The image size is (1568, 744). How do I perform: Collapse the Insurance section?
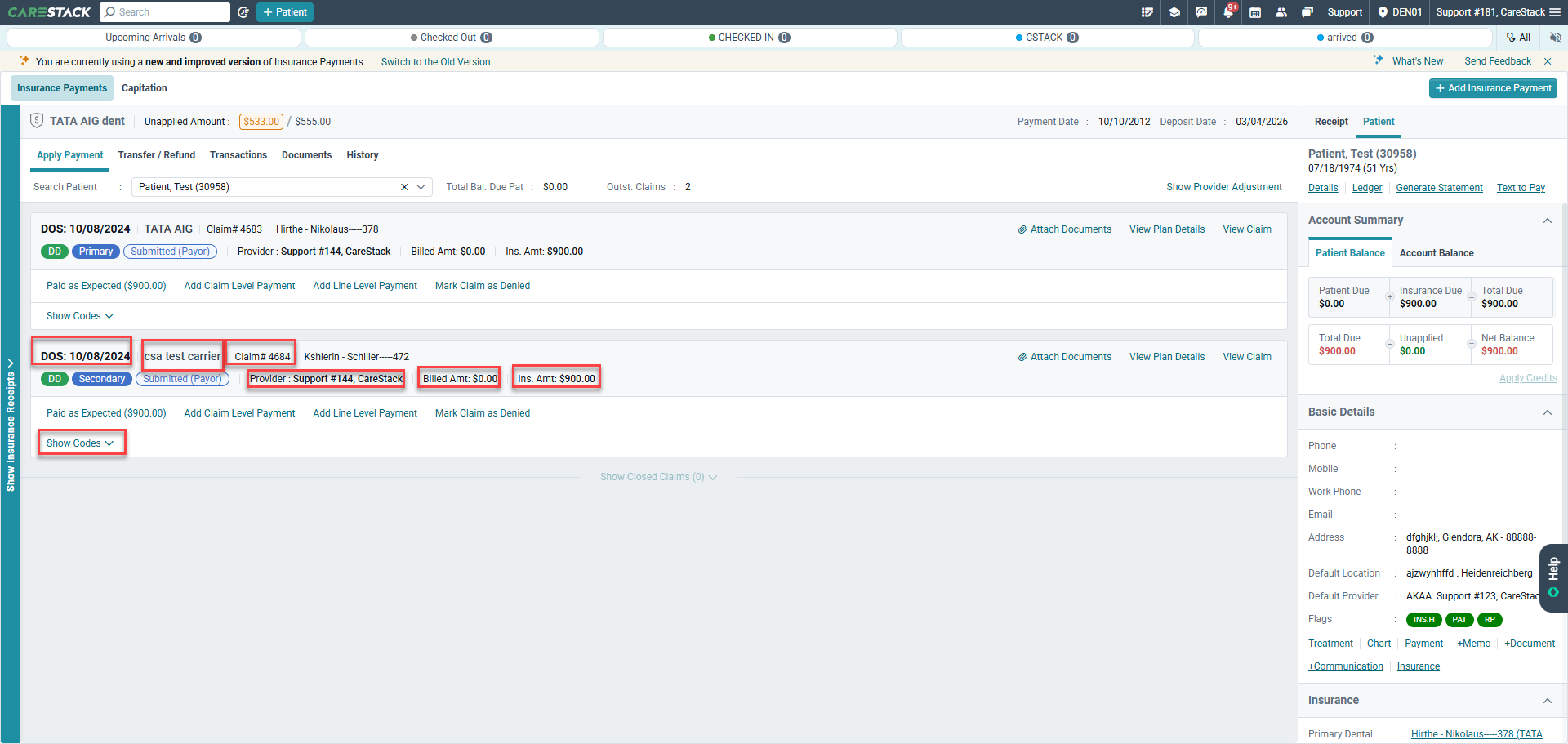(1547, 701)
